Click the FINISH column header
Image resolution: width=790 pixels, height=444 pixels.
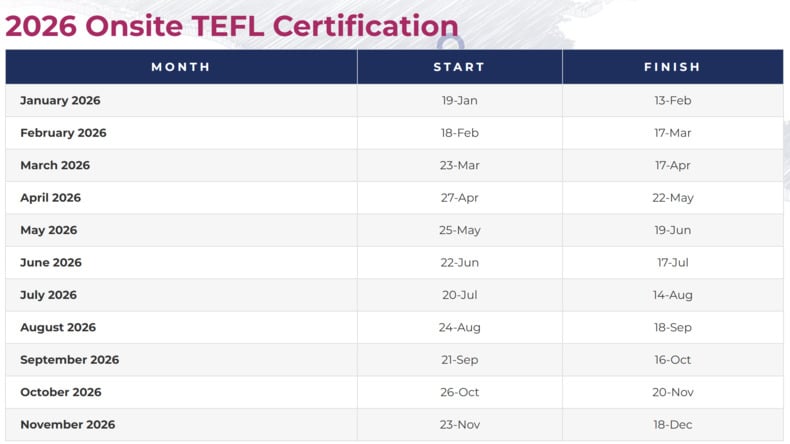672,67
